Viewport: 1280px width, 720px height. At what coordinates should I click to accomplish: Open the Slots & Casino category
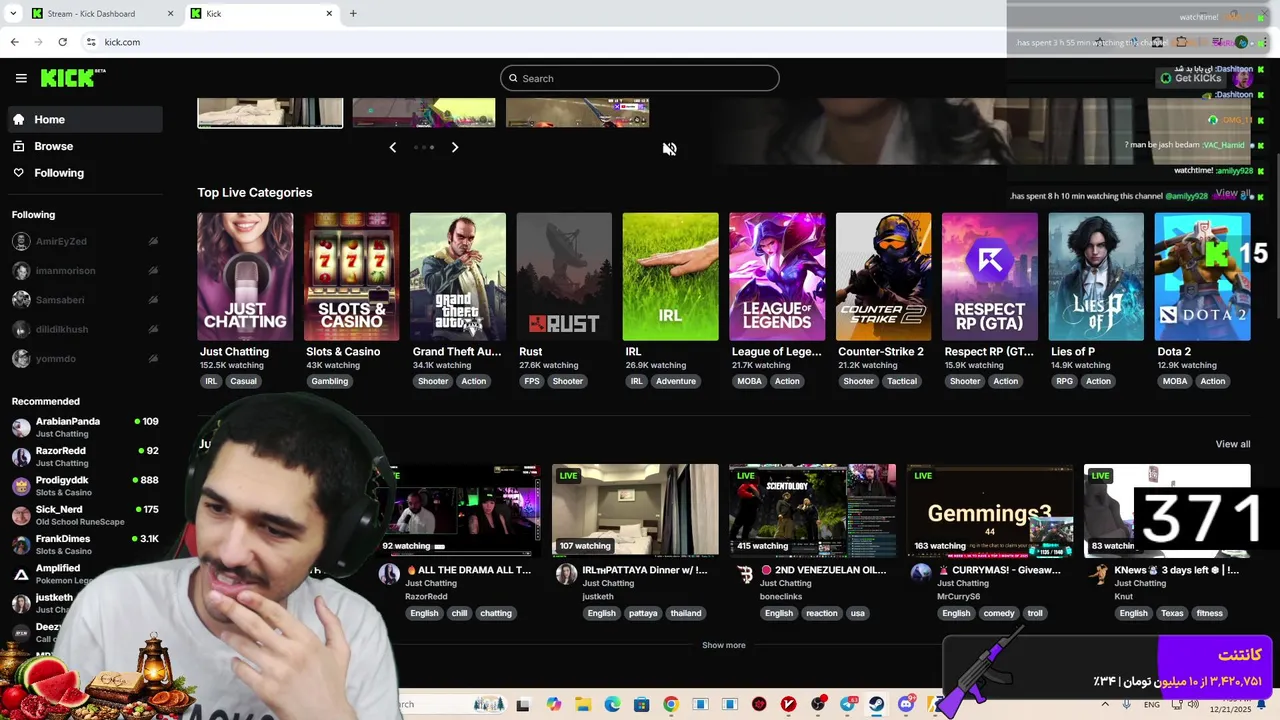[351, 277]
